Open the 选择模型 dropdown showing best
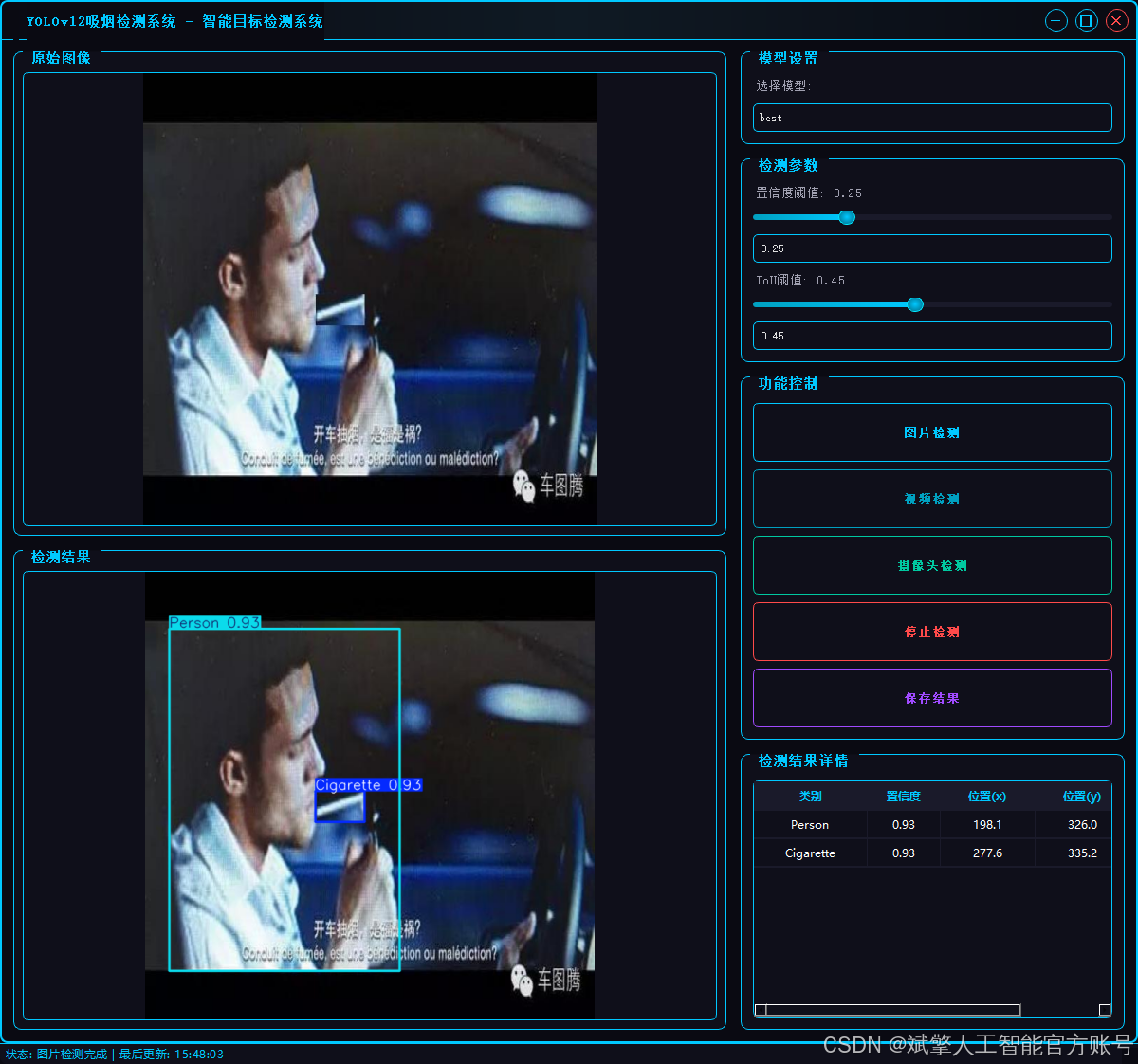The width and height of the screenshot is (1138, 1064). click(932, 118)
